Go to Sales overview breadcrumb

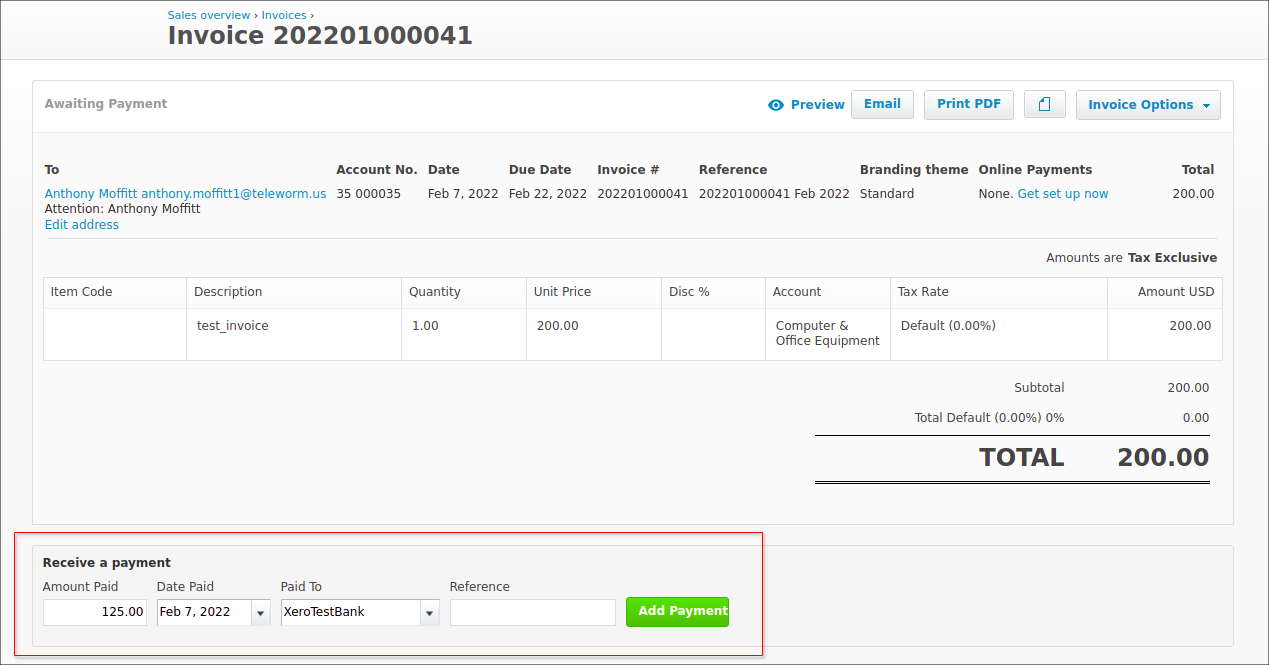[209, 15]
